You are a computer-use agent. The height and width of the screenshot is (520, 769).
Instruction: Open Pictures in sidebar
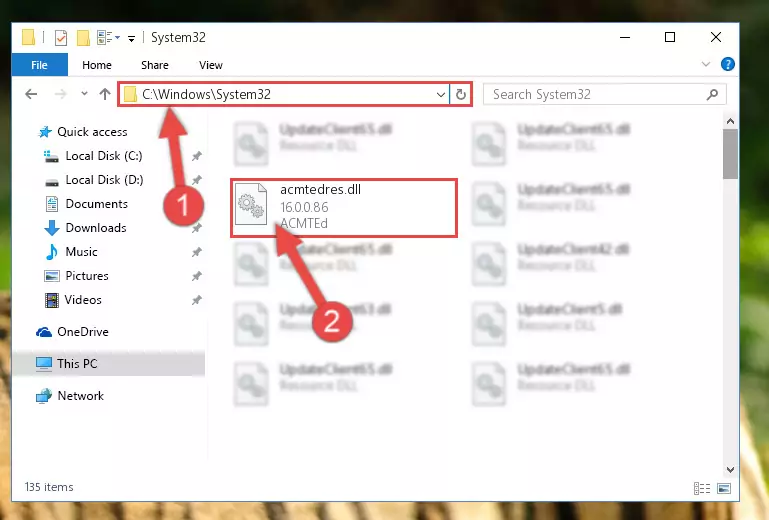87,276
